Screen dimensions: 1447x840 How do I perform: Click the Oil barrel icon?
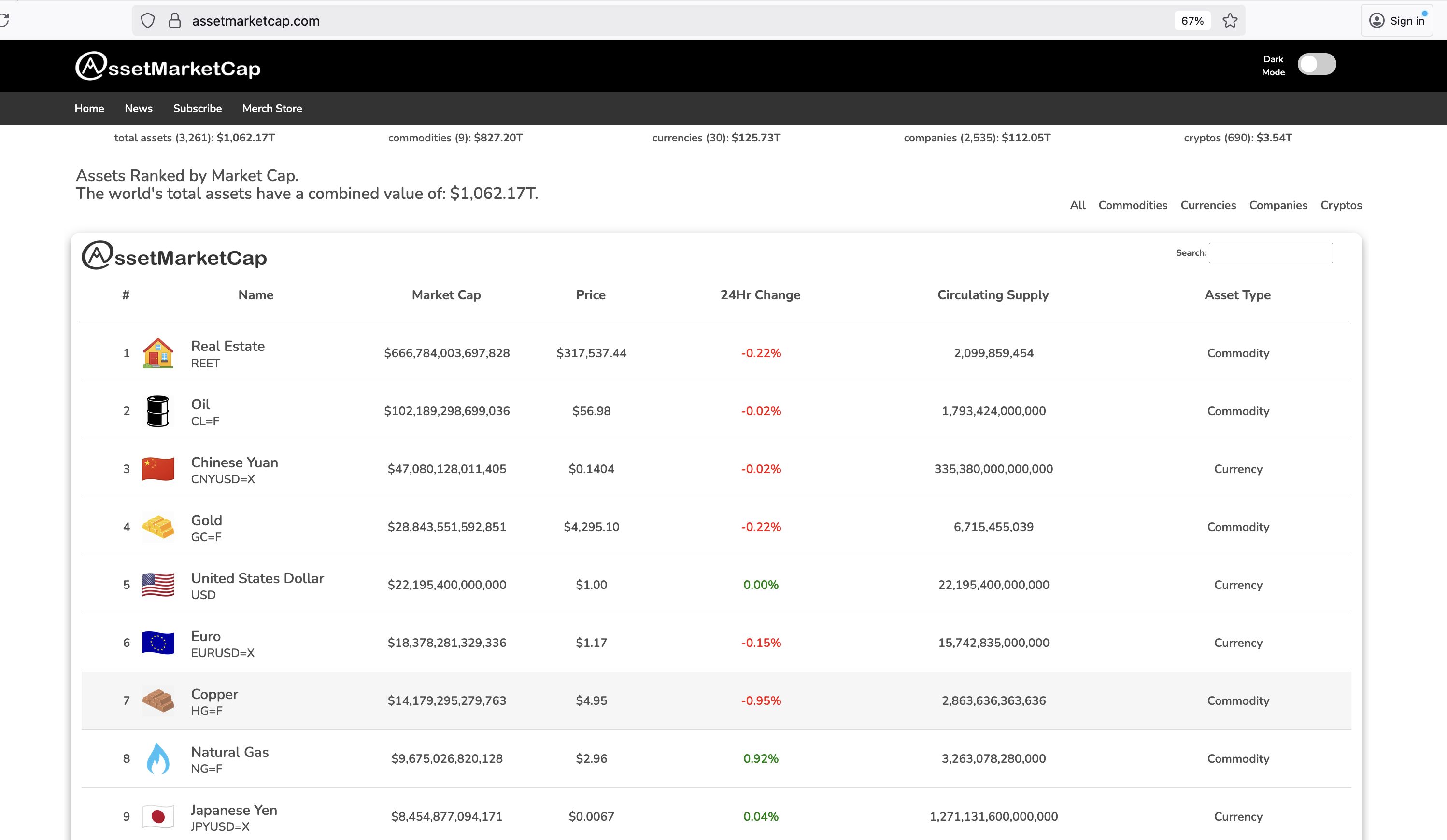158,411
